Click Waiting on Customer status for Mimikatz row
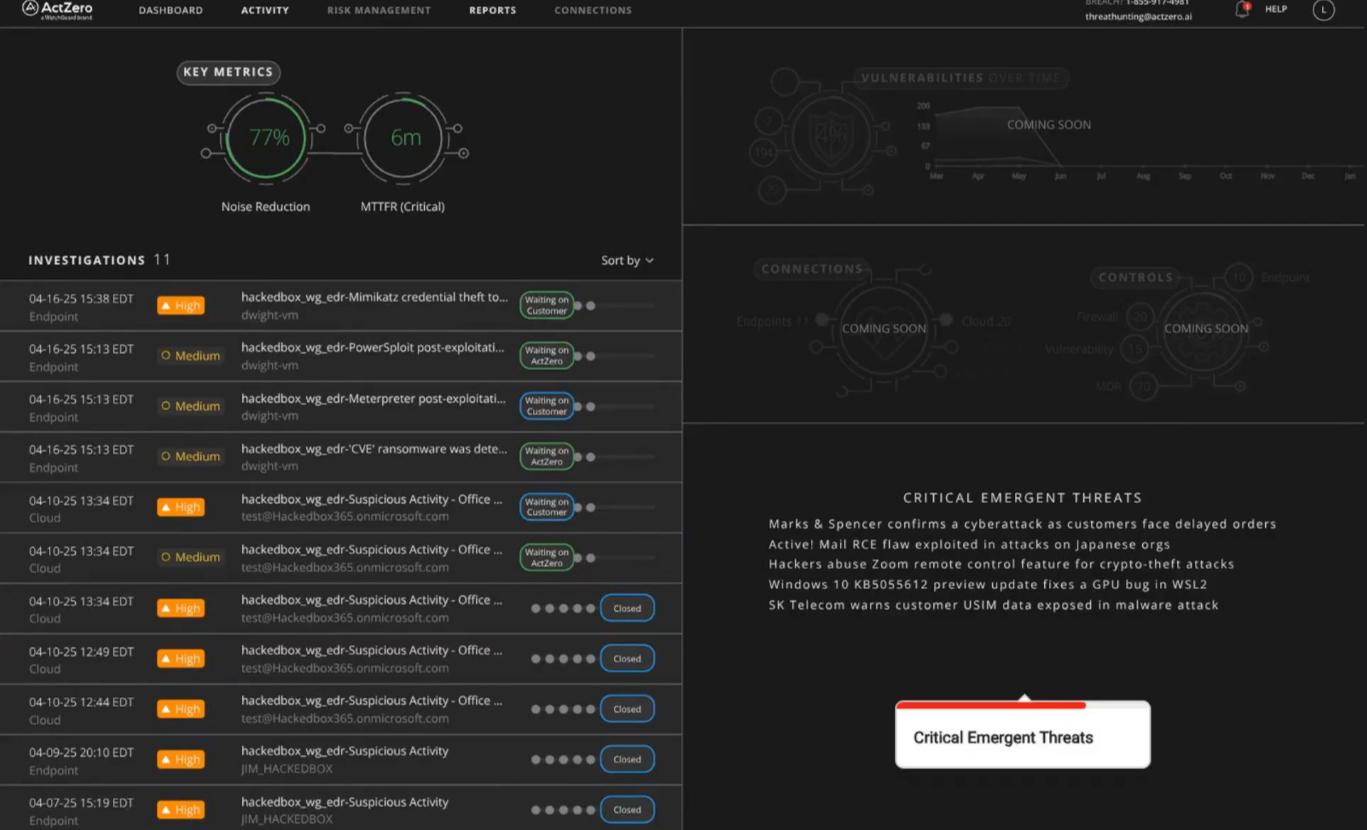The width and height of the screenshot is (1367, 830). [547, 305]
